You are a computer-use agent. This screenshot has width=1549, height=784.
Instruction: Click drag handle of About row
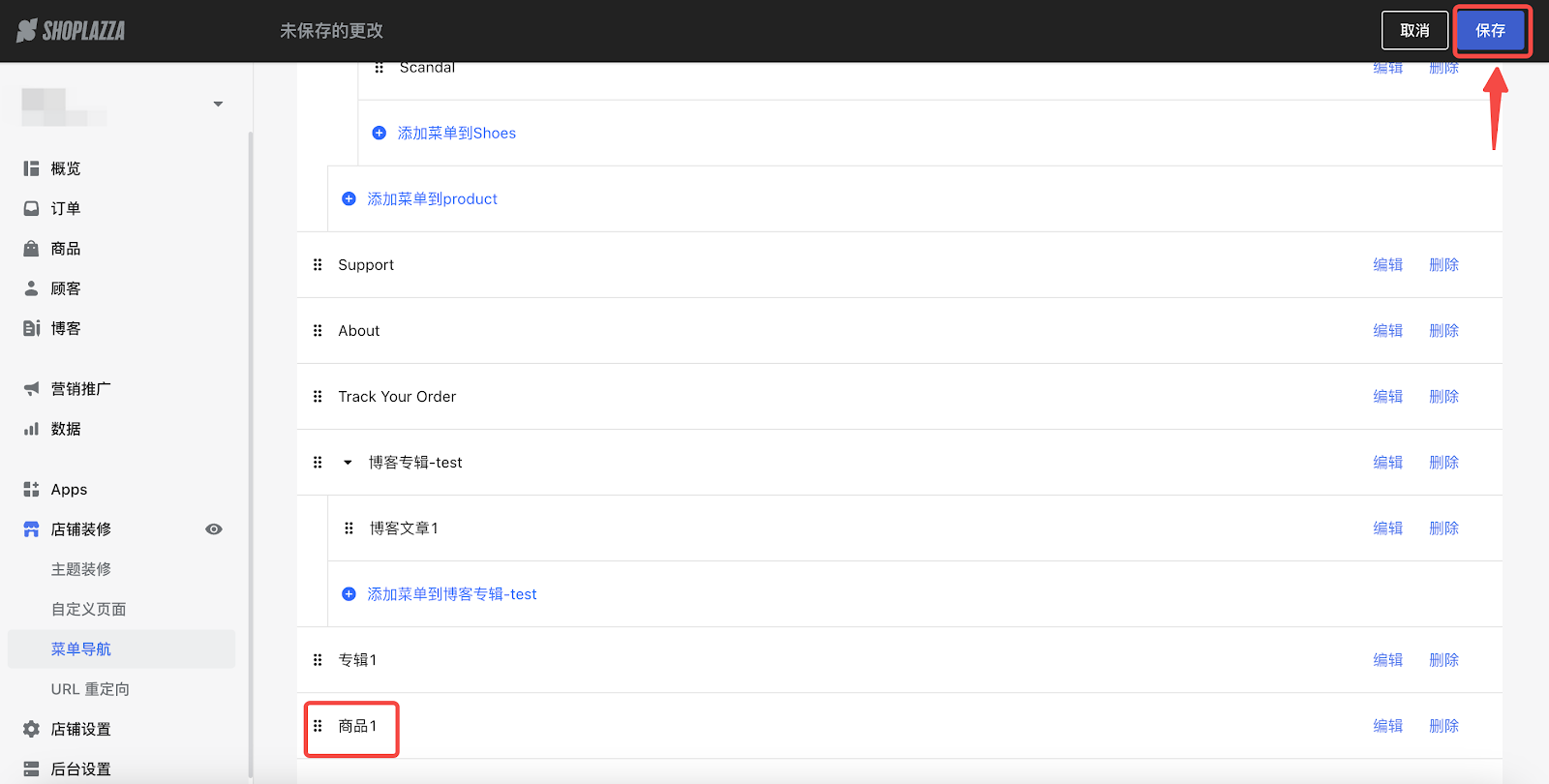(x=318, y=330)
